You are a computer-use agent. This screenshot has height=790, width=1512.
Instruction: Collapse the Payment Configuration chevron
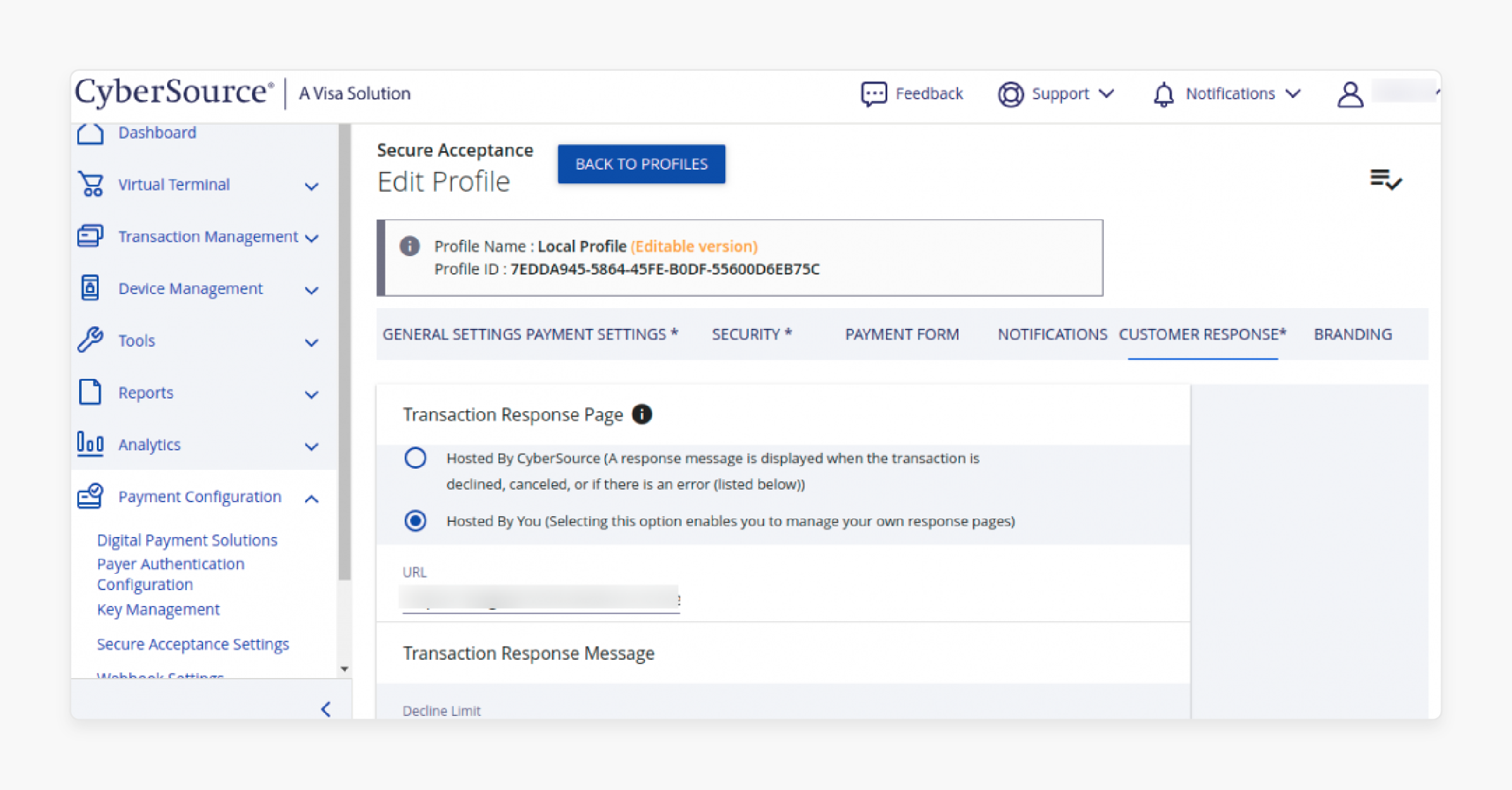(311, 499)
